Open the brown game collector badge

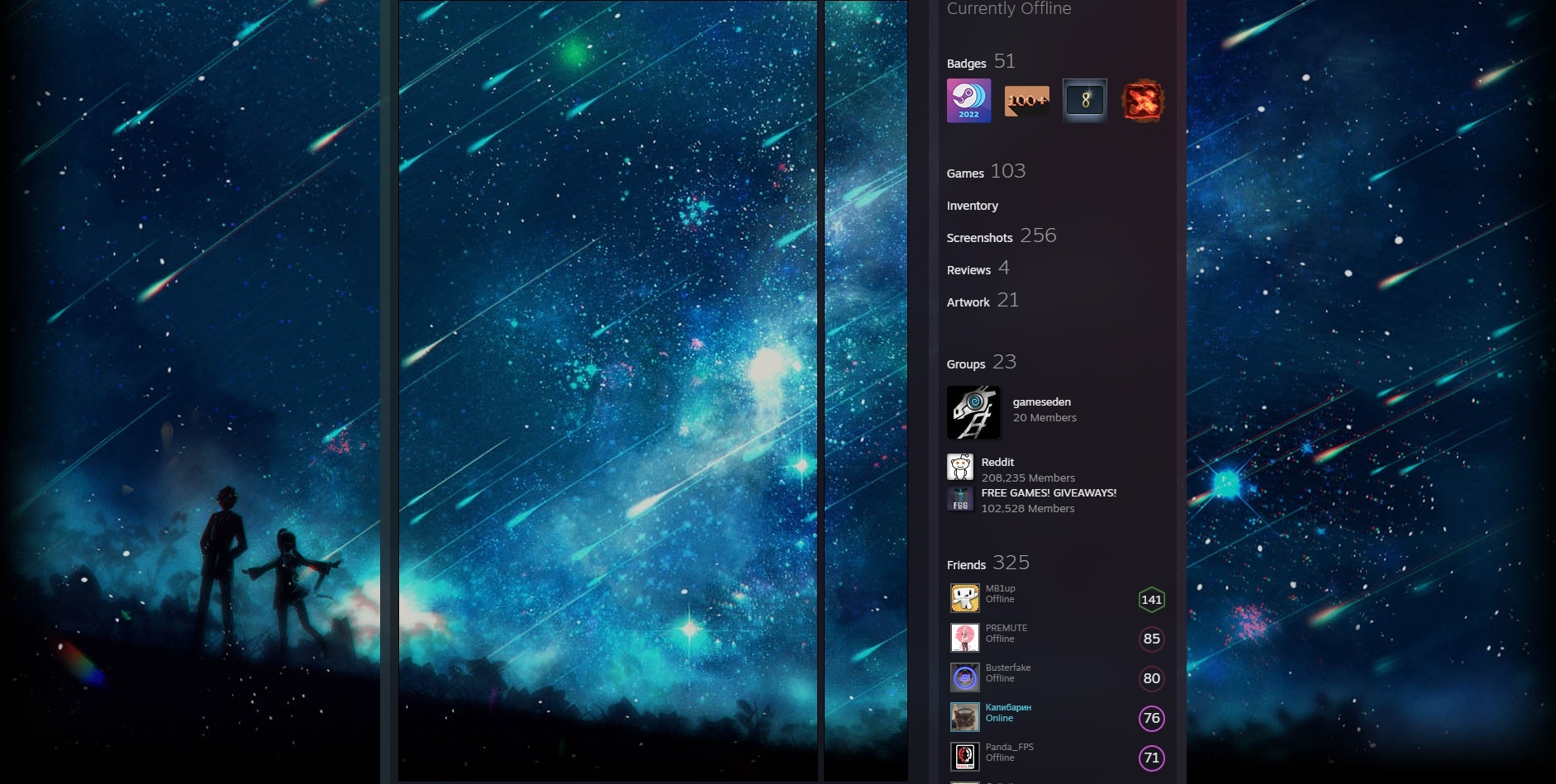pyautogui.click(x=1026, y=100)
